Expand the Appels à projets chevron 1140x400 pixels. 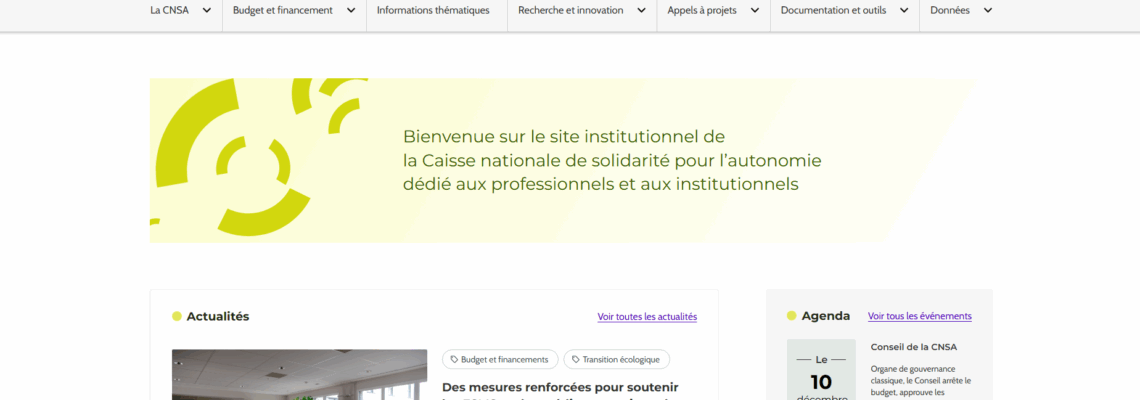[x=754, y=11]
